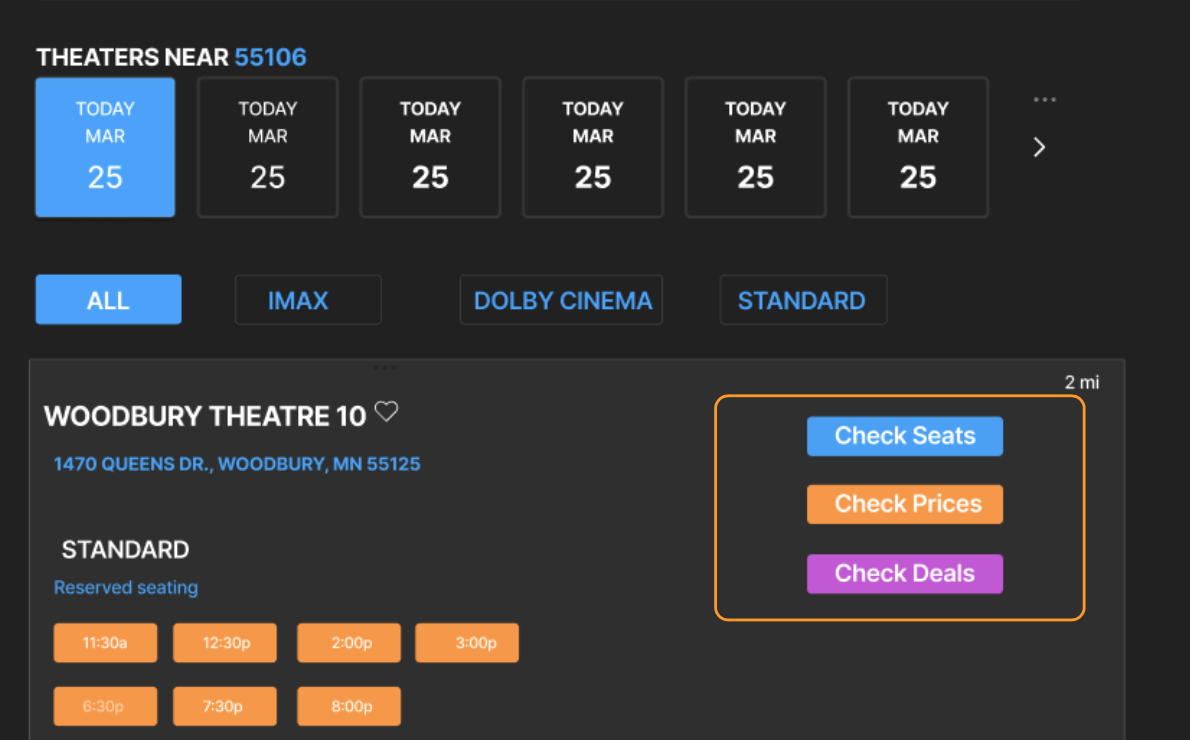The height and width of the screenshot is (740, 1190).
Task: Open the ellipsis menu above date cards
Action: 1045,98
